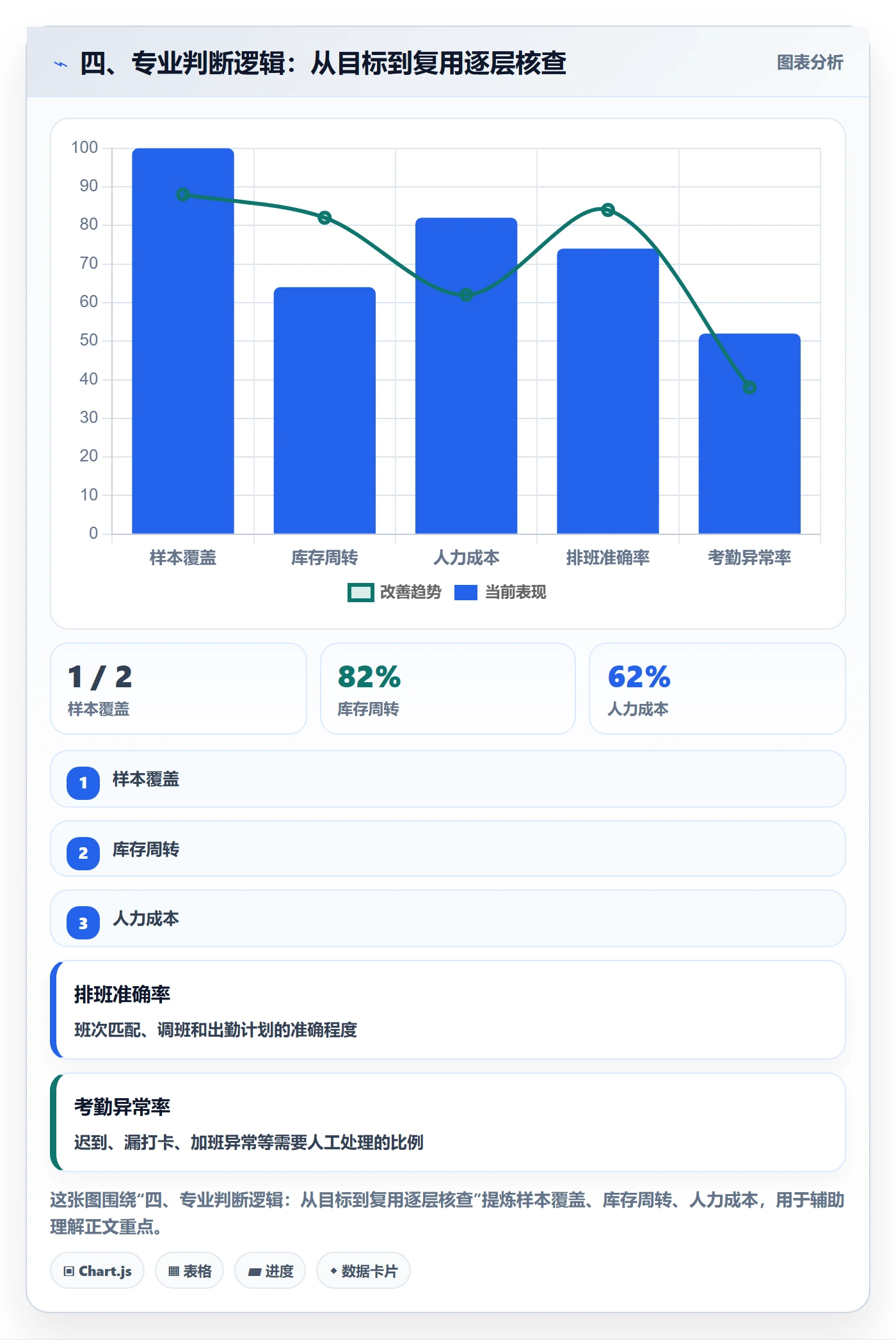Click the trend line point above 库存周转
The height and width of the screenshot is (1340, 896).
point(324,218)
